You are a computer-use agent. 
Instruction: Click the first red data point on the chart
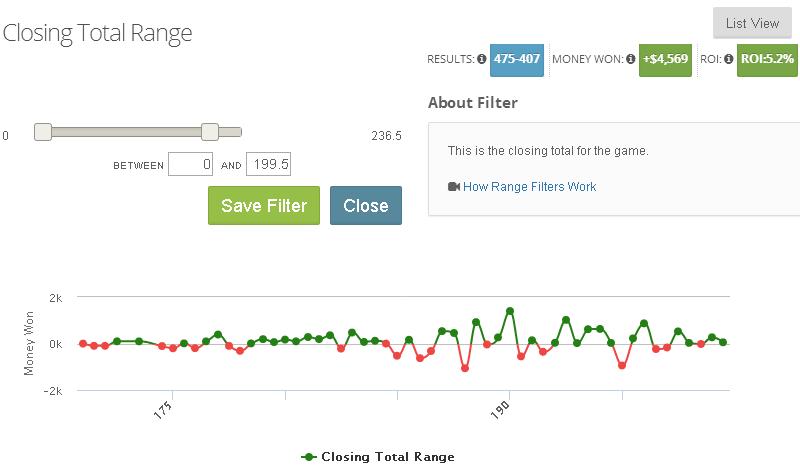click(x=83, y=343)
